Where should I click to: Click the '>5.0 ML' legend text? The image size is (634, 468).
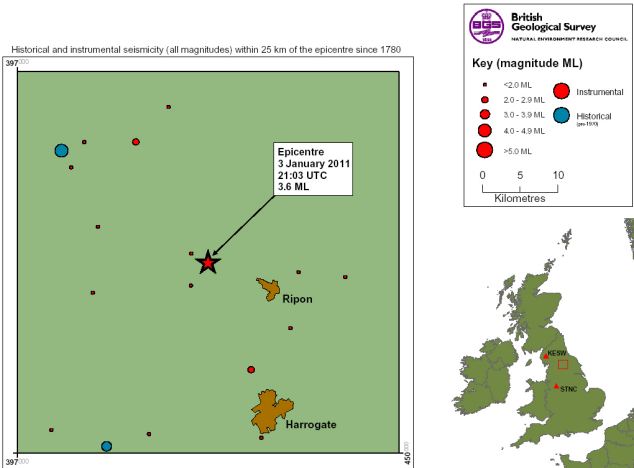[518, 151]
